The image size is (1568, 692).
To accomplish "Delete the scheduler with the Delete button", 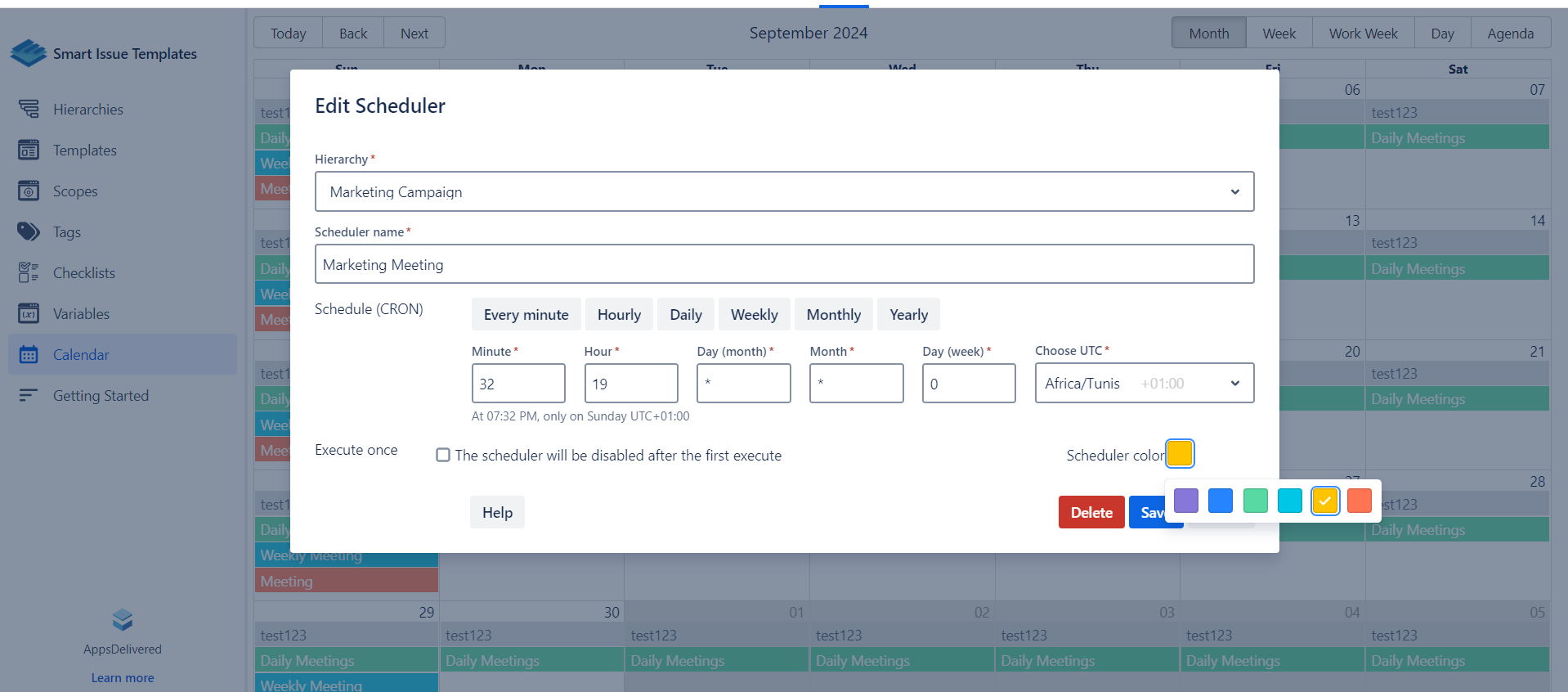I will pyautogui.click(x=1091, y=512).
